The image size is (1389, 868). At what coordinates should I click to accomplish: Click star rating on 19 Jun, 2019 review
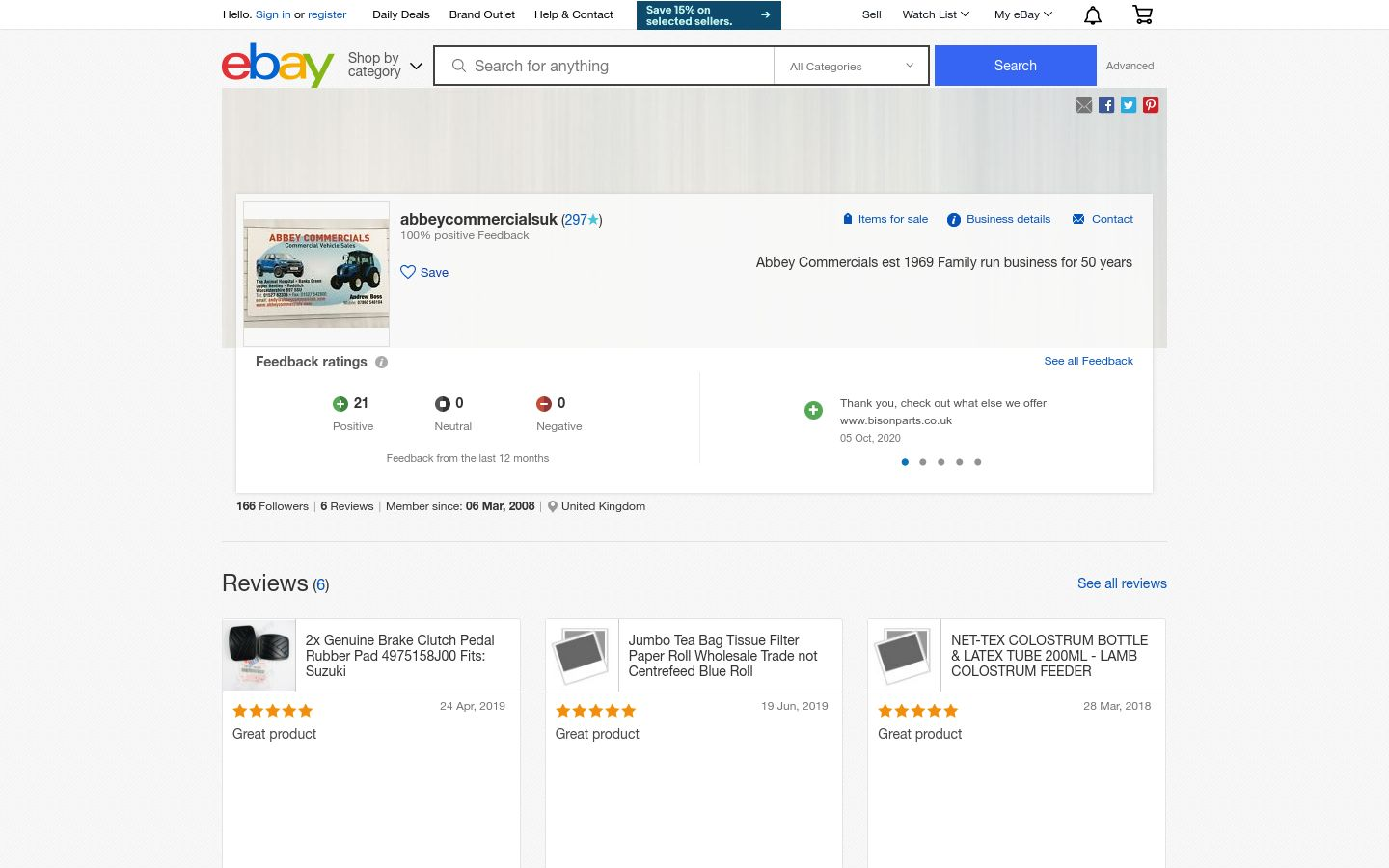pyautogui.click(x=596, y=711)
